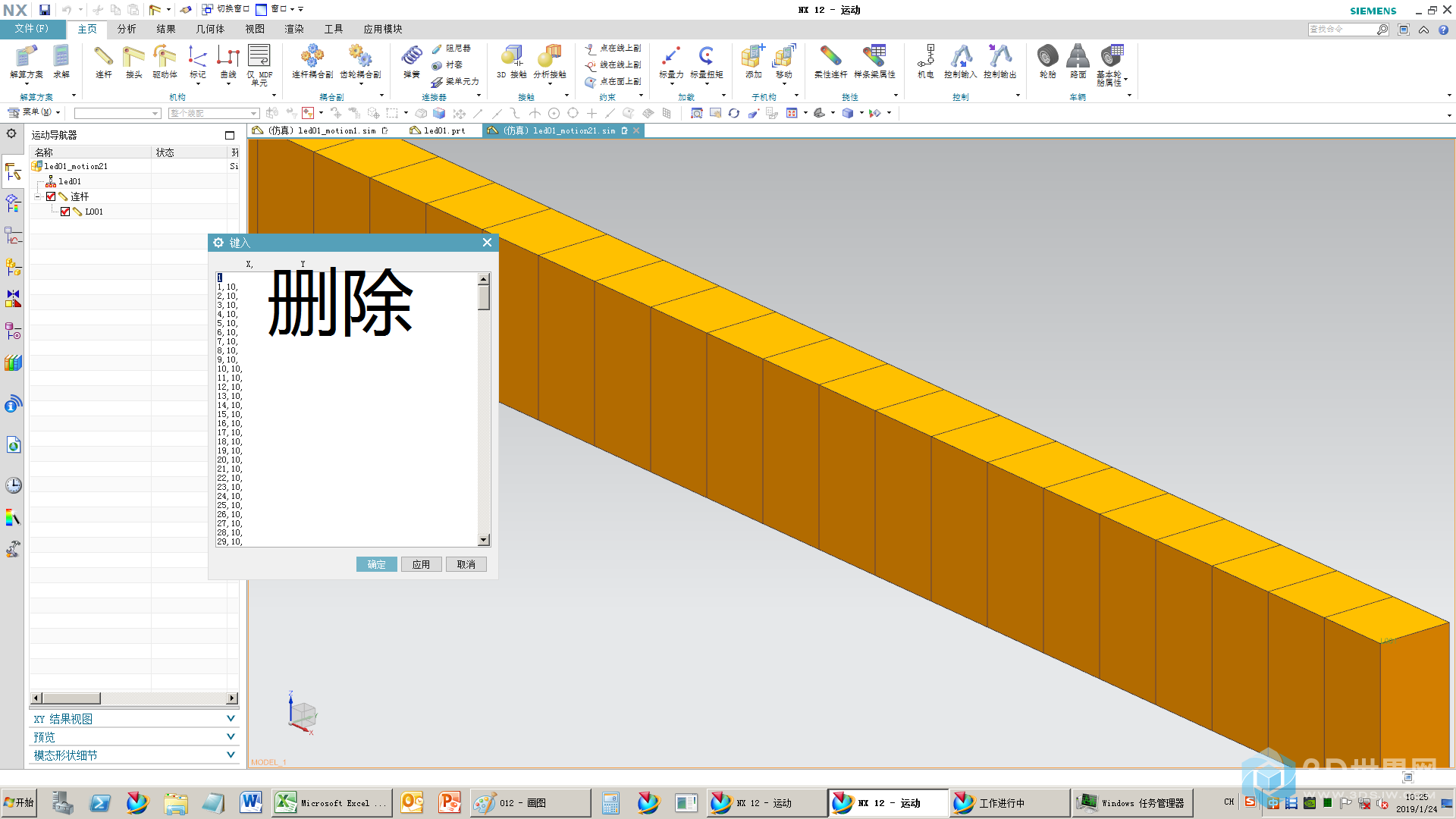Toggle the L001 link checkbox

[x=65, y=212]
